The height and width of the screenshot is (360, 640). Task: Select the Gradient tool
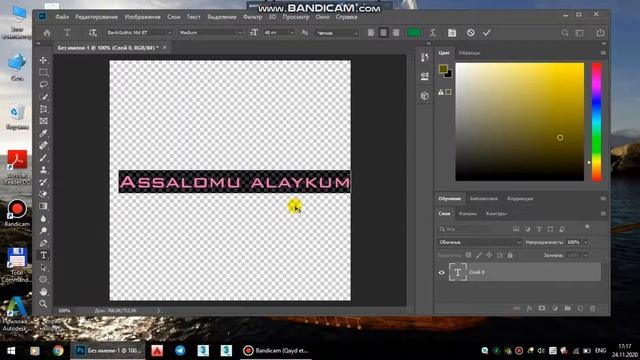point(43,206)
